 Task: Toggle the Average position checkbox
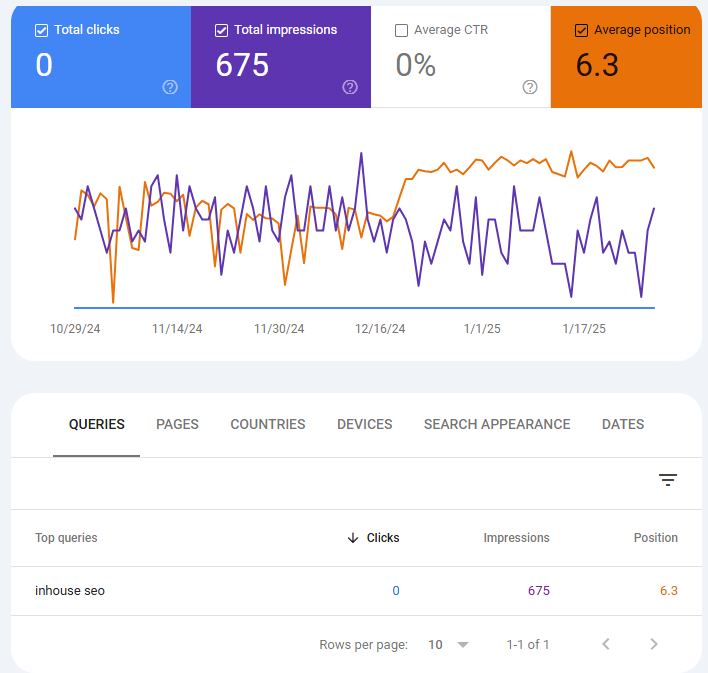(581, 30)
